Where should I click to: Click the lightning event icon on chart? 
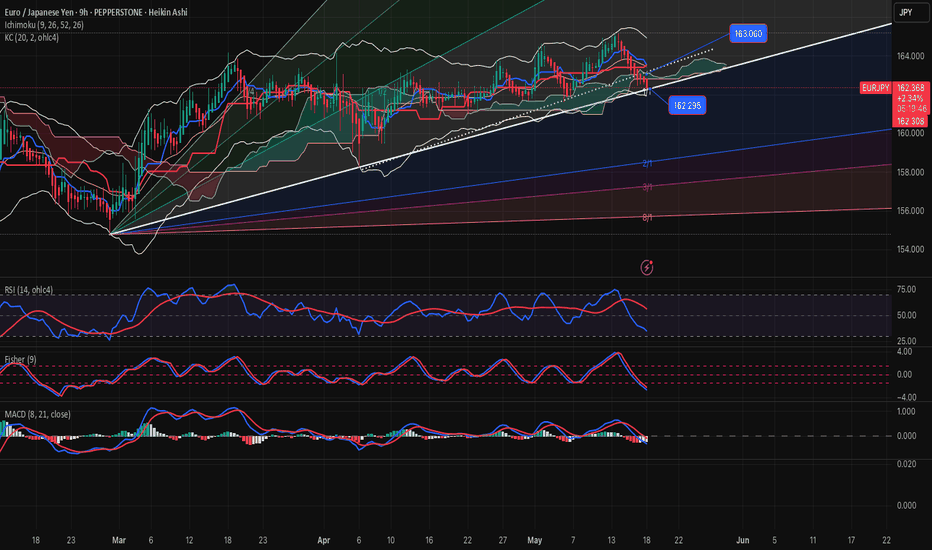click(647, 268)
